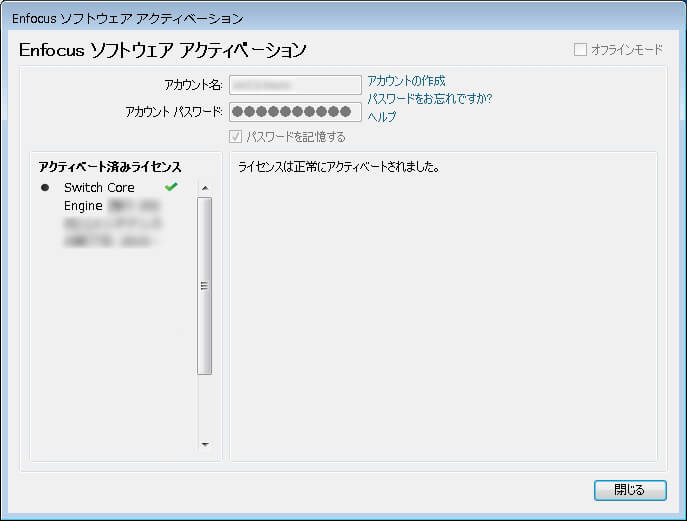Viewport: 687px width, 521px height.
Task: Click the アカウント パスワード field
Action: pos(295,112)
